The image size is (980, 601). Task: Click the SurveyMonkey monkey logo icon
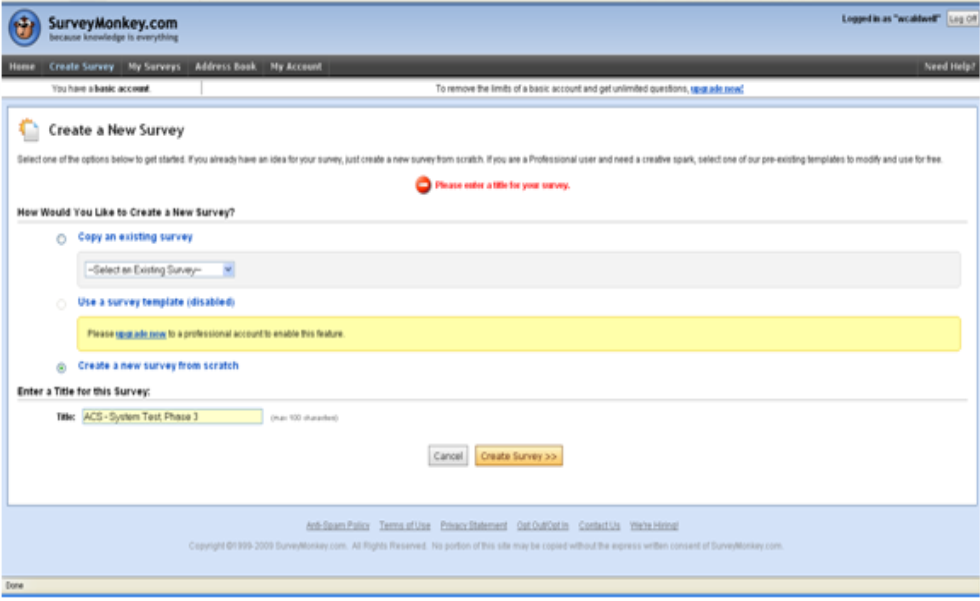24,28
